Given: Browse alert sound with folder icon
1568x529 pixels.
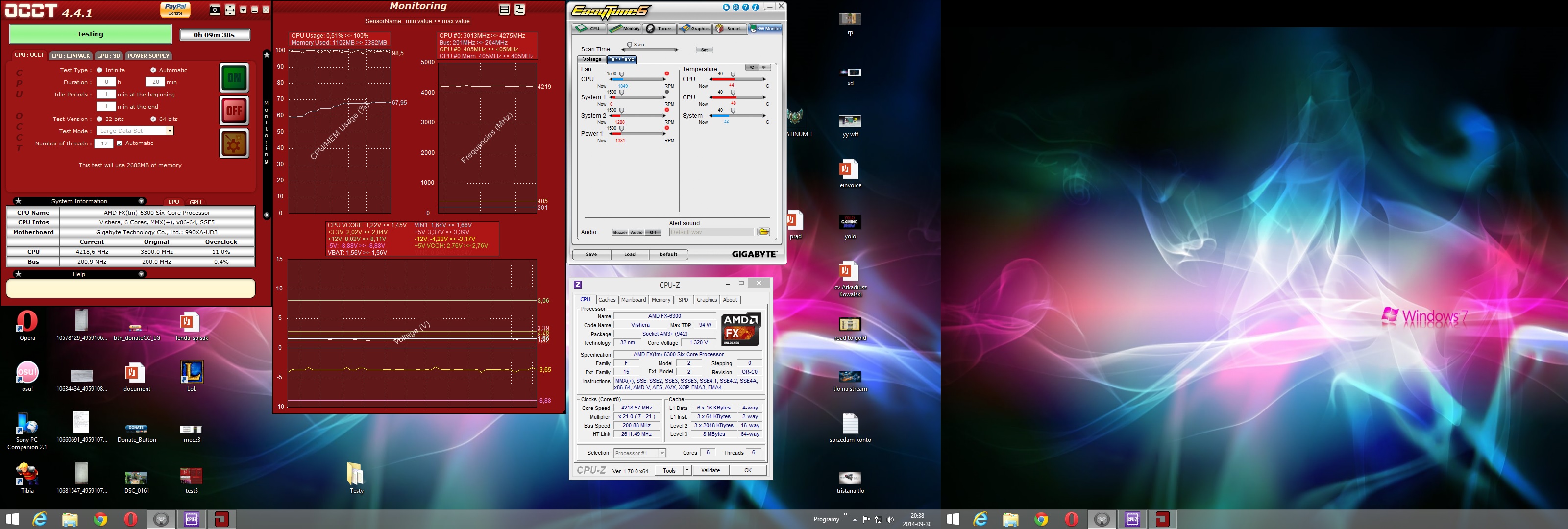Looking at the screenshot, I should (x=763, y=232).
